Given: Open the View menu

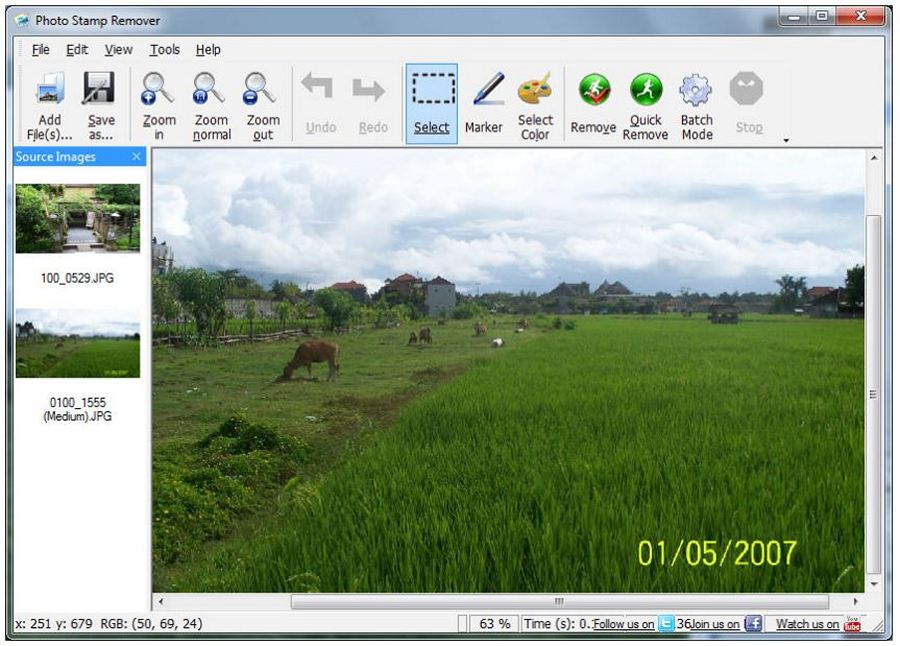Looking at the screenshot, I should coord(118,50).
